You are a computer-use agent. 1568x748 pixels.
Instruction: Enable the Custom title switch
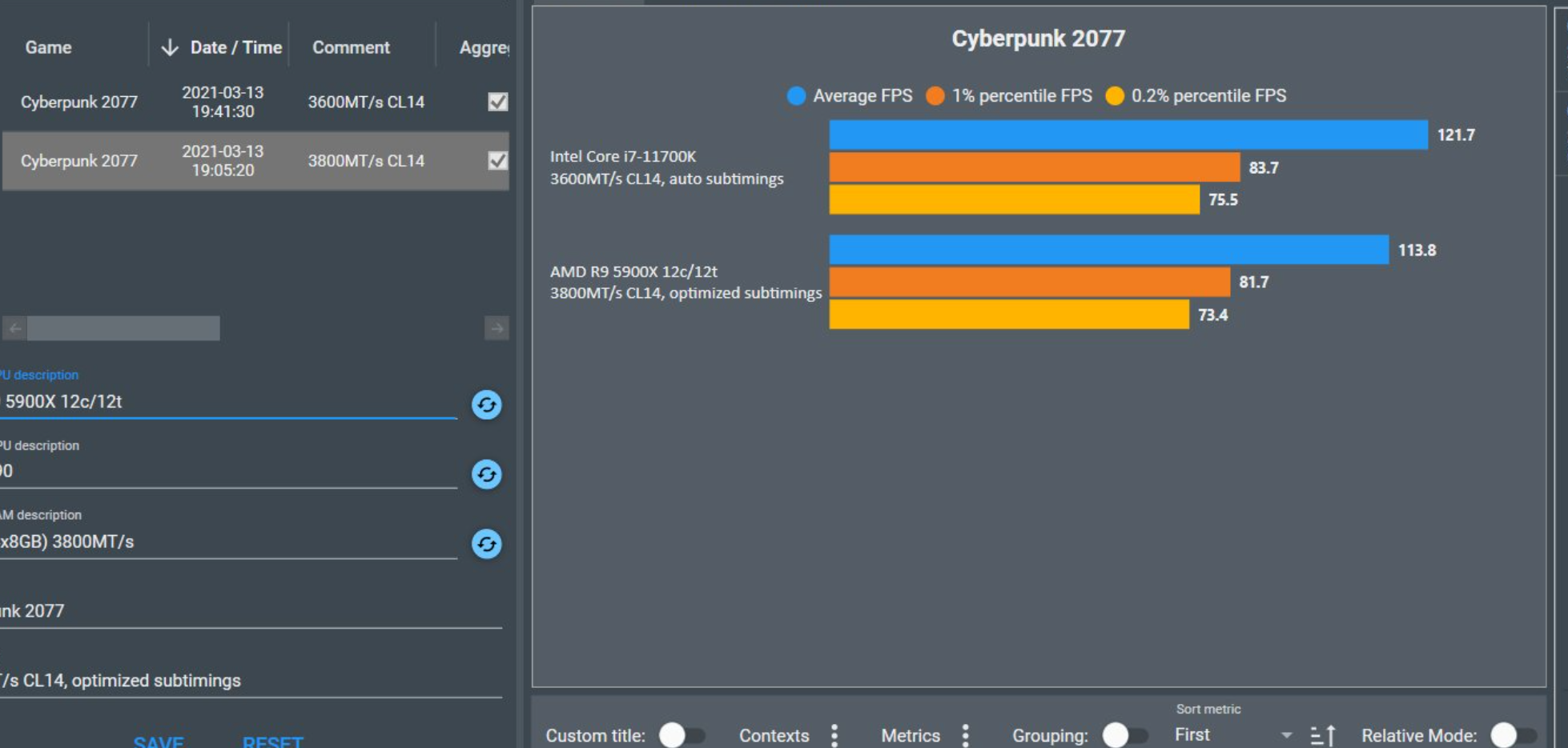coord(681,735)
